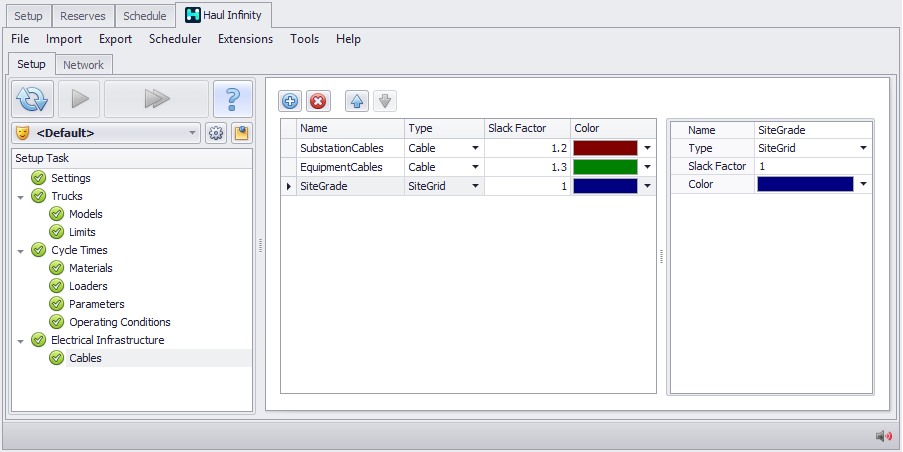The height and width of the screenshot is (452, 903).
Task: Click the refresh arrows button
Action: tap(32, 99)
